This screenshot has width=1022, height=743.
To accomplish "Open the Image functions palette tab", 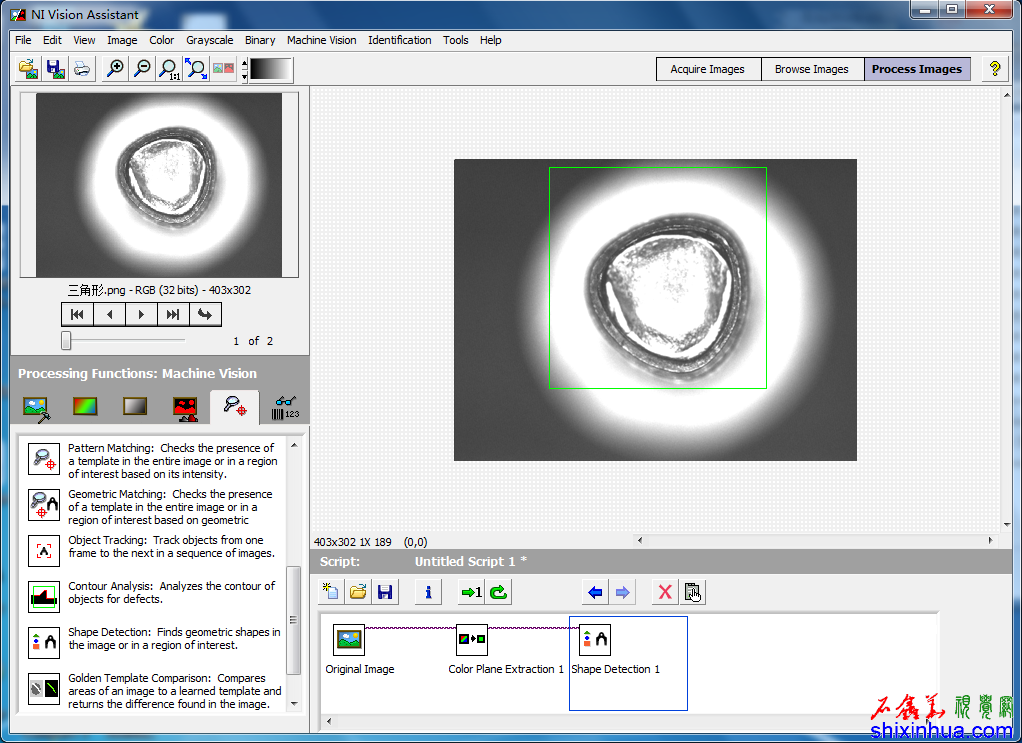I will (36, 408).
